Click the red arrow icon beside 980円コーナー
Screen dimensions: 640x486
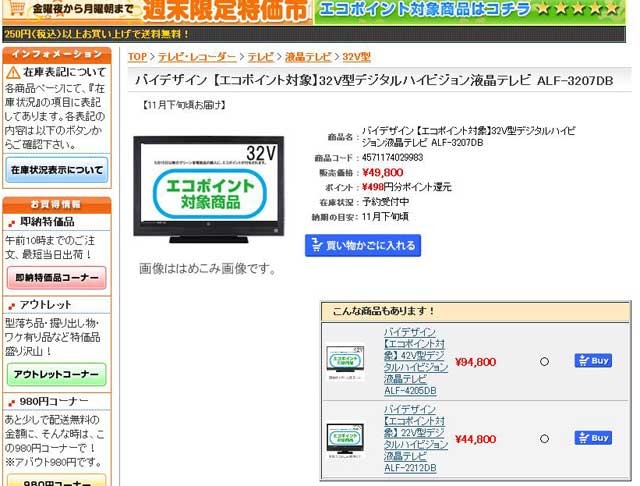pyautogui.click(x=11, y=402)
